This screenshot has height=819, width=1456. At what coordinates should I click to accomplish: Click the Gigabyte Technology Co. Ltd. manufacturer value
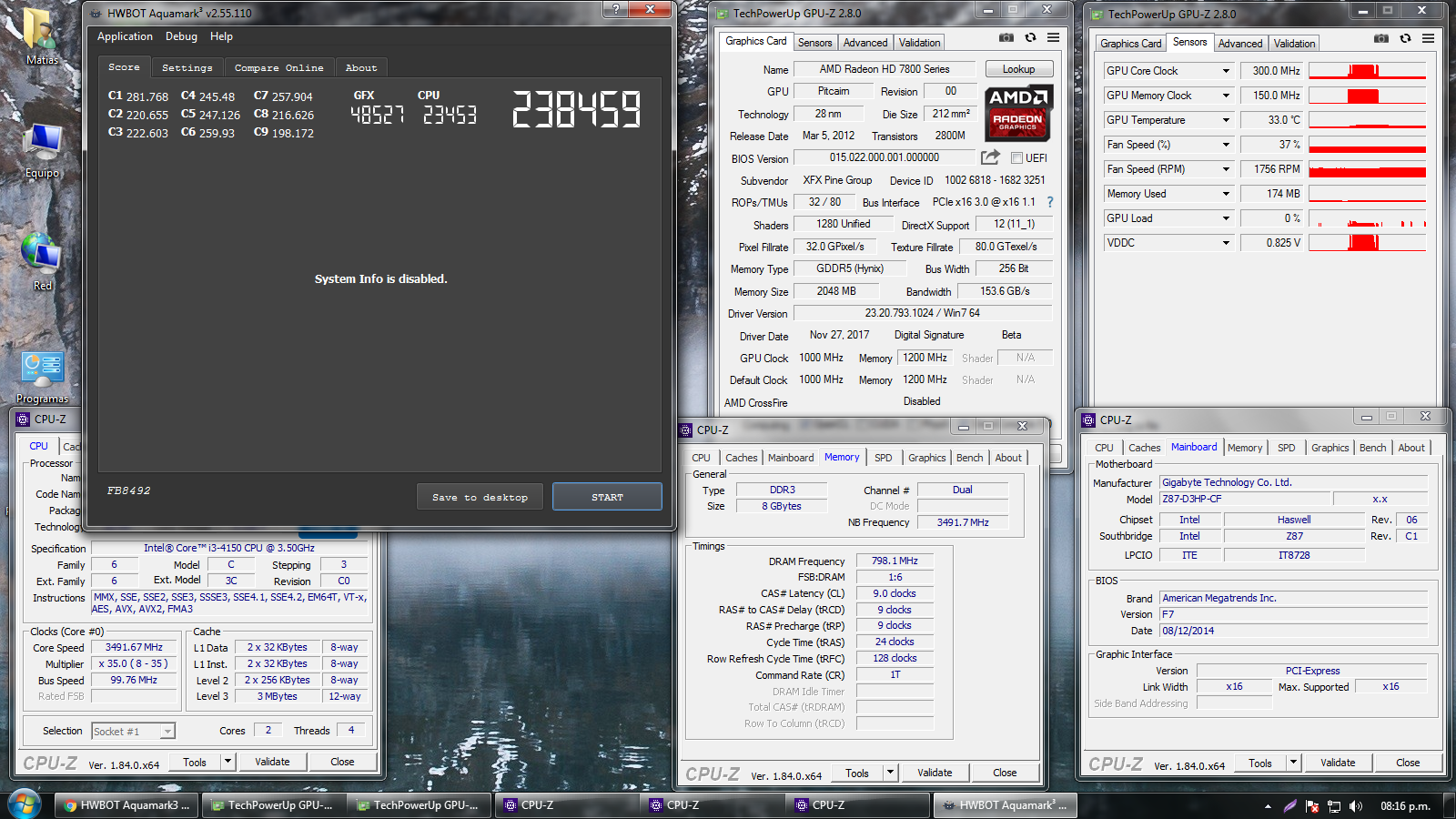coord(1293,482)
